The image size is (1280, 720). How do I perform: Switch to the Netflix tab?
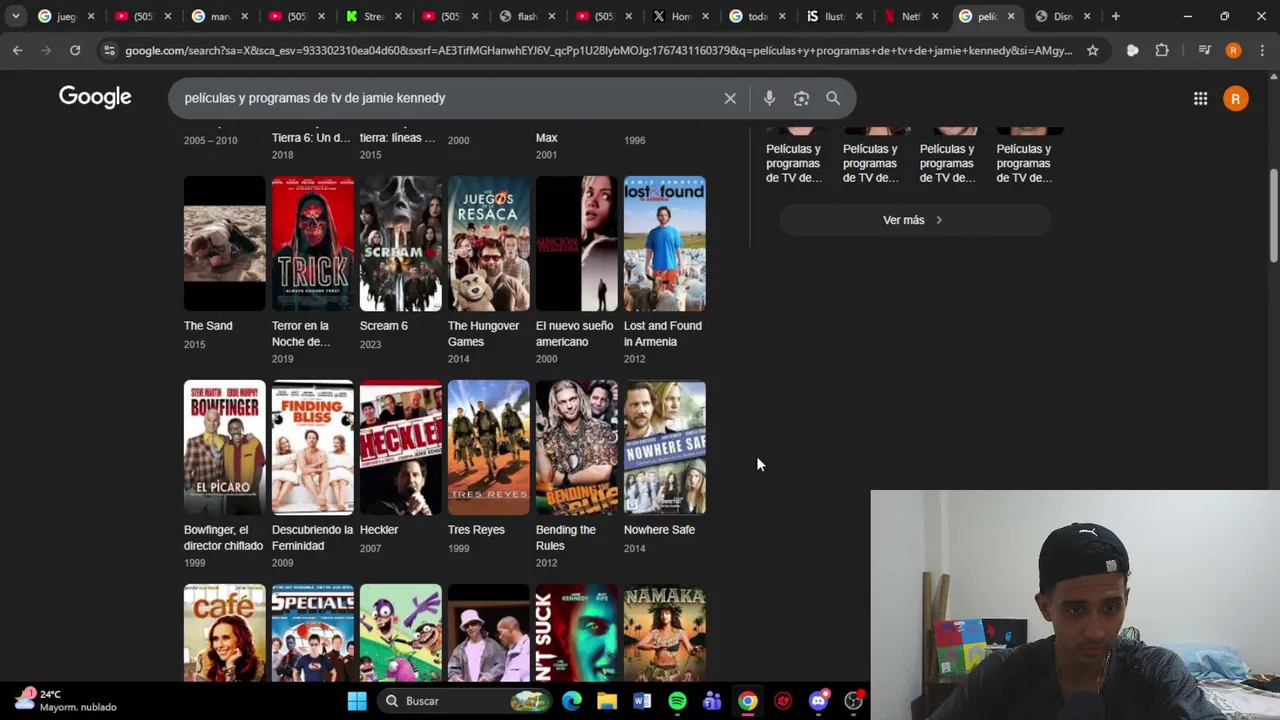click(911, 16)
